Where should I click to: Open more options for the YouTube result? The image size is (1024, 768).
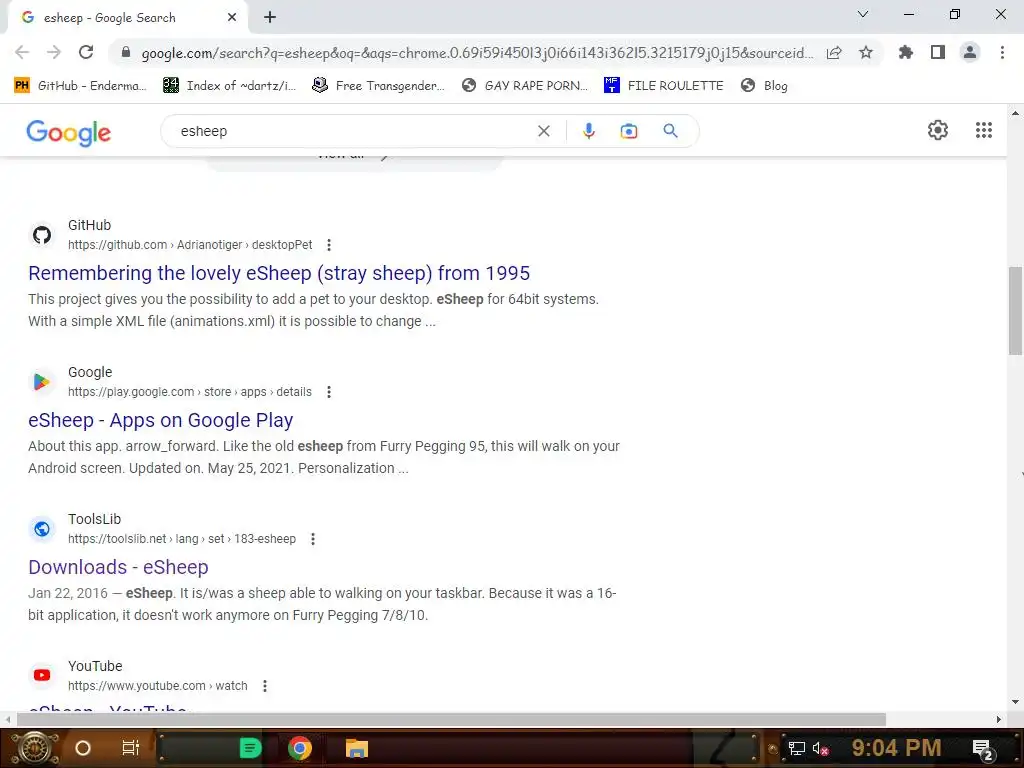[264, 686]
